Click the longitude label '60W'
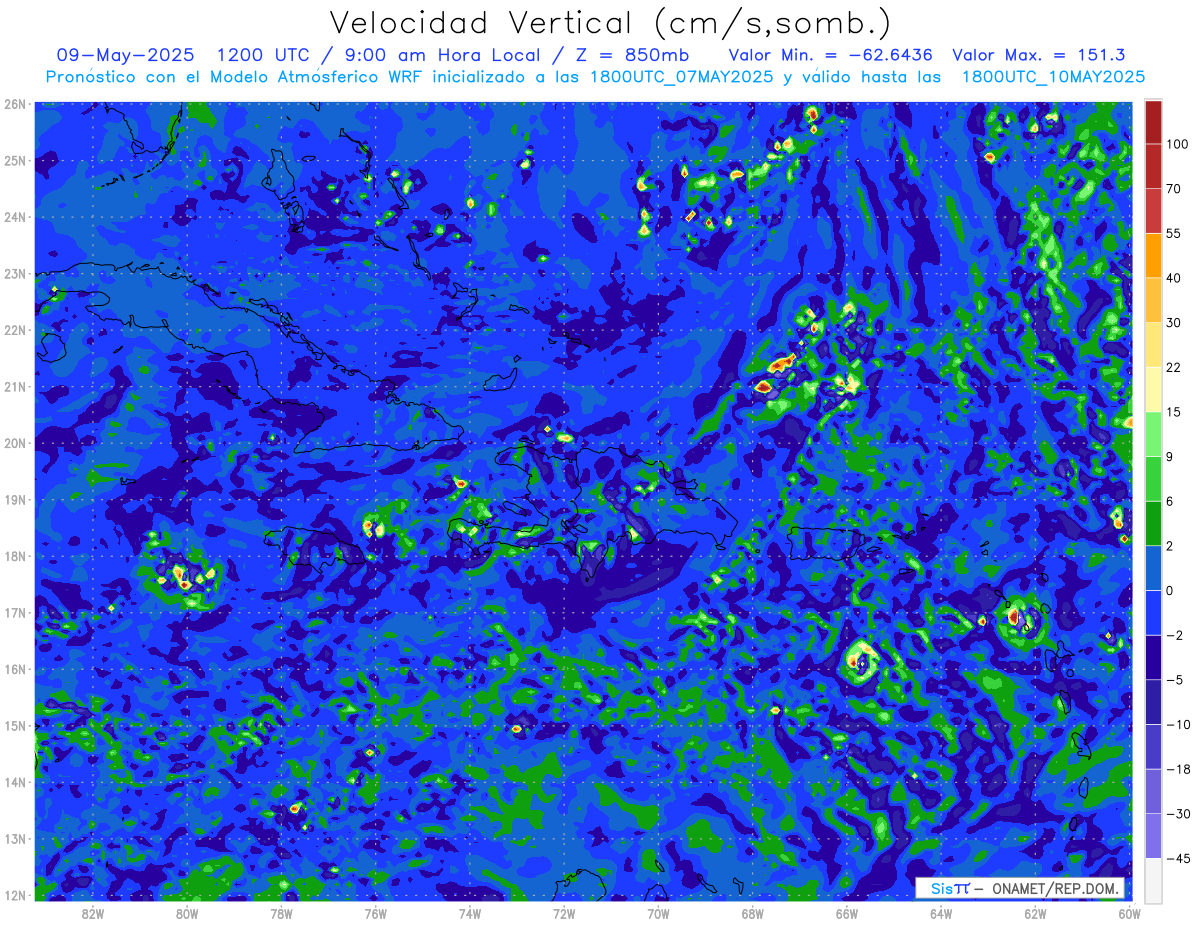 [1130, 913]
